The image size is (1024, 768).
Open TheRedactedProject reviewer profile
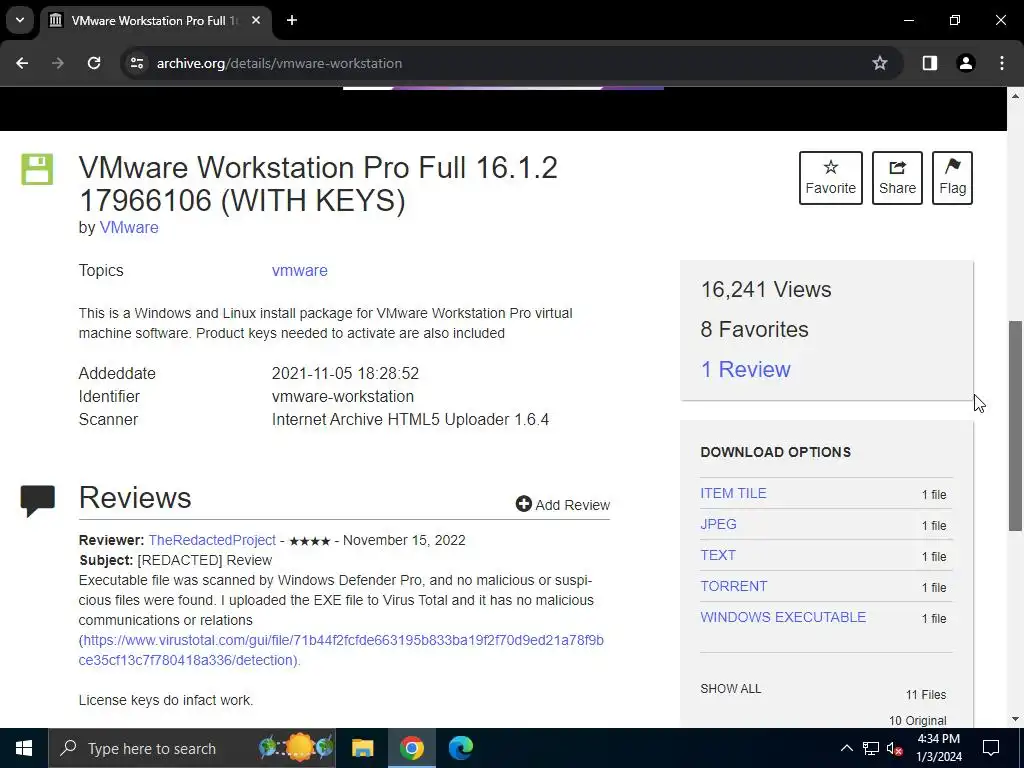click(x=212, y=540)
